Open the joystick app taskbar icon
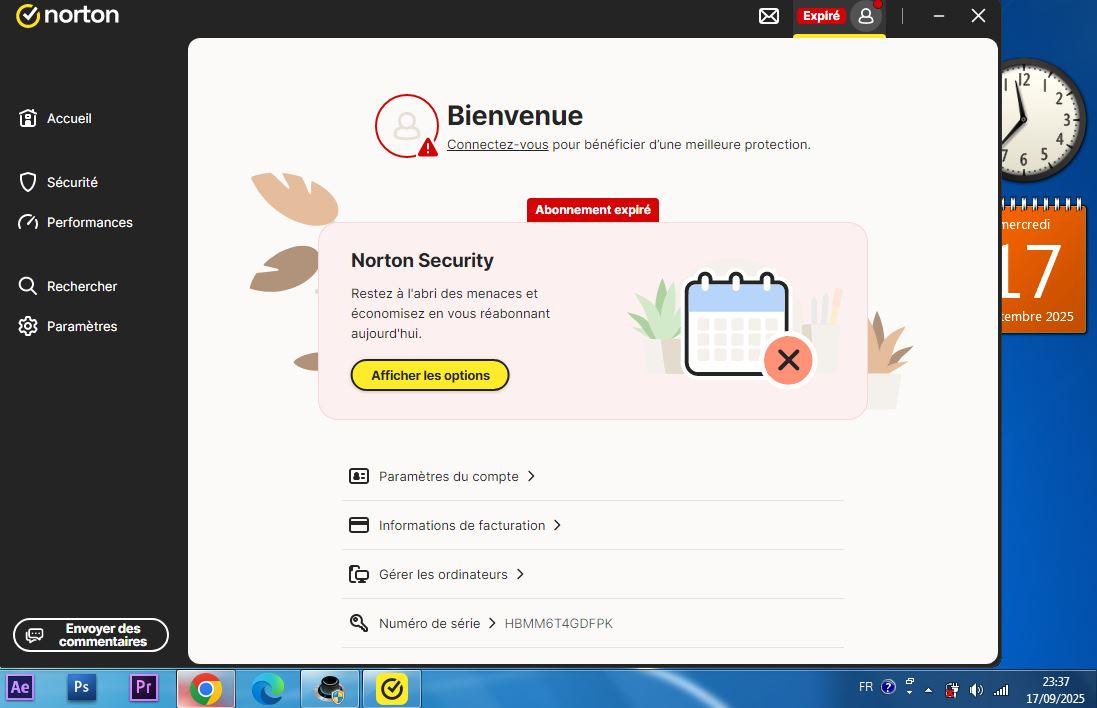This screenshot has width=1097, height=708. pos(330,689)
